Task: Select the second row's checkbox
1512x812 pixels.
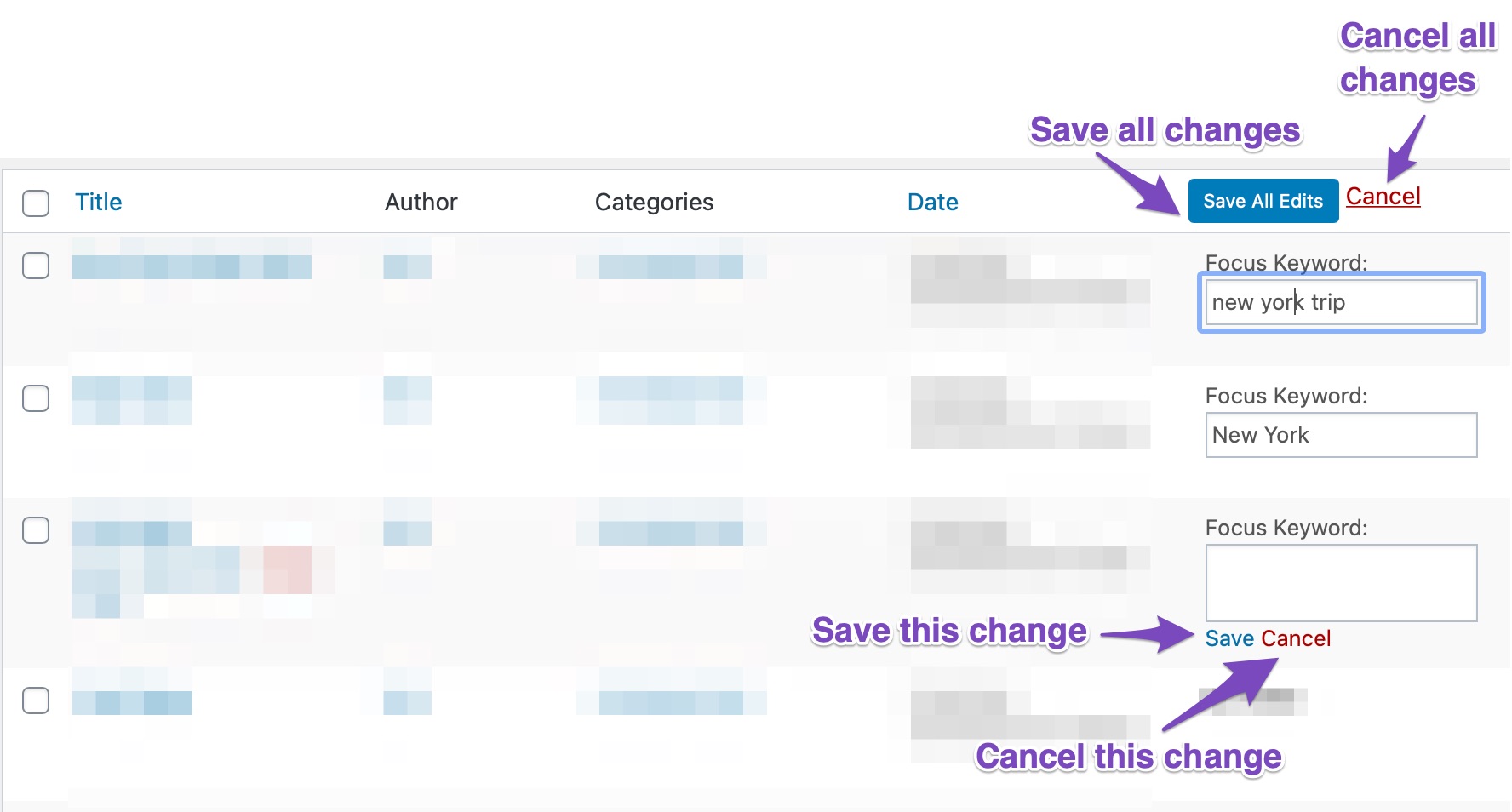Action: coord(36,398)
